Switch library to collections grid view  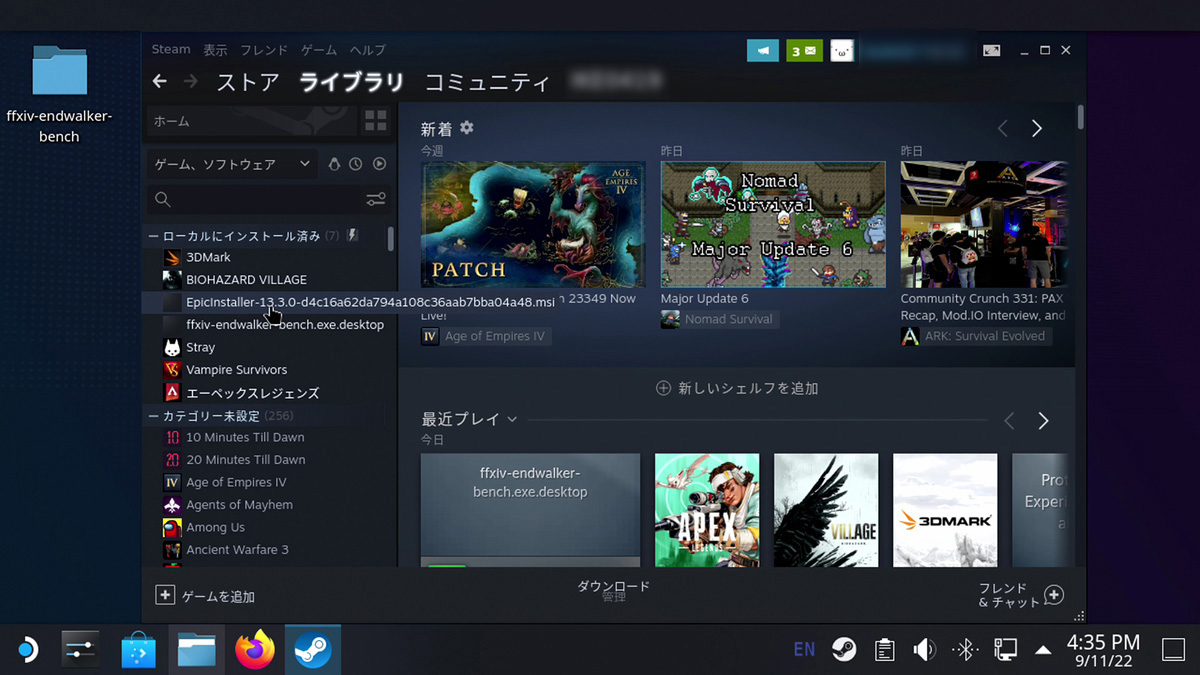pyautogui.click(x=376, y=121)
